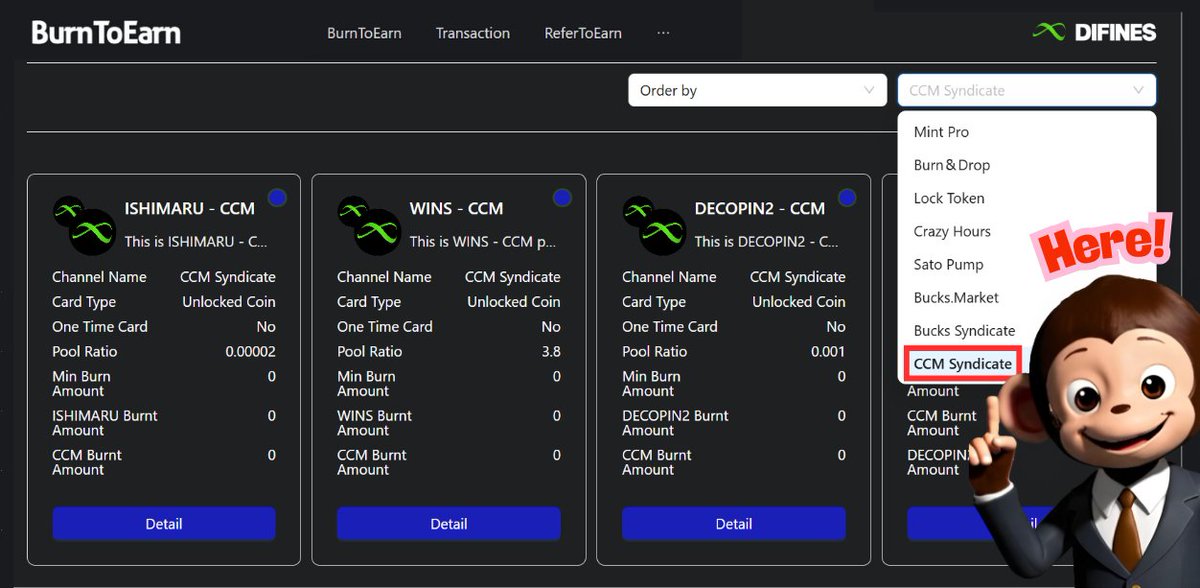
Task: Click 'Unlocked Coin' on WINS card
Action: [x=514, y=302]
